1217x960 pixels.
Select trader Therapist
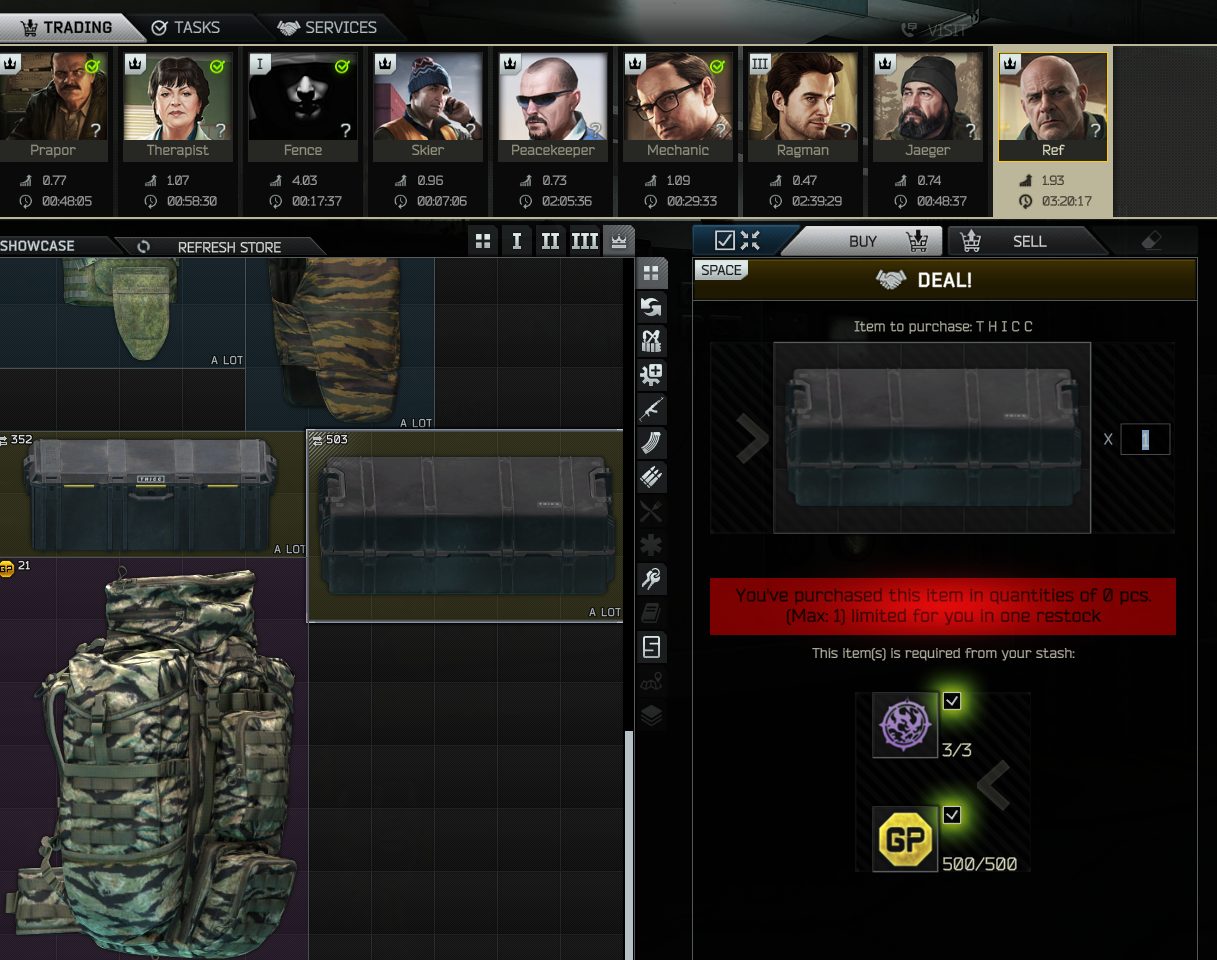tap(177, 107)
